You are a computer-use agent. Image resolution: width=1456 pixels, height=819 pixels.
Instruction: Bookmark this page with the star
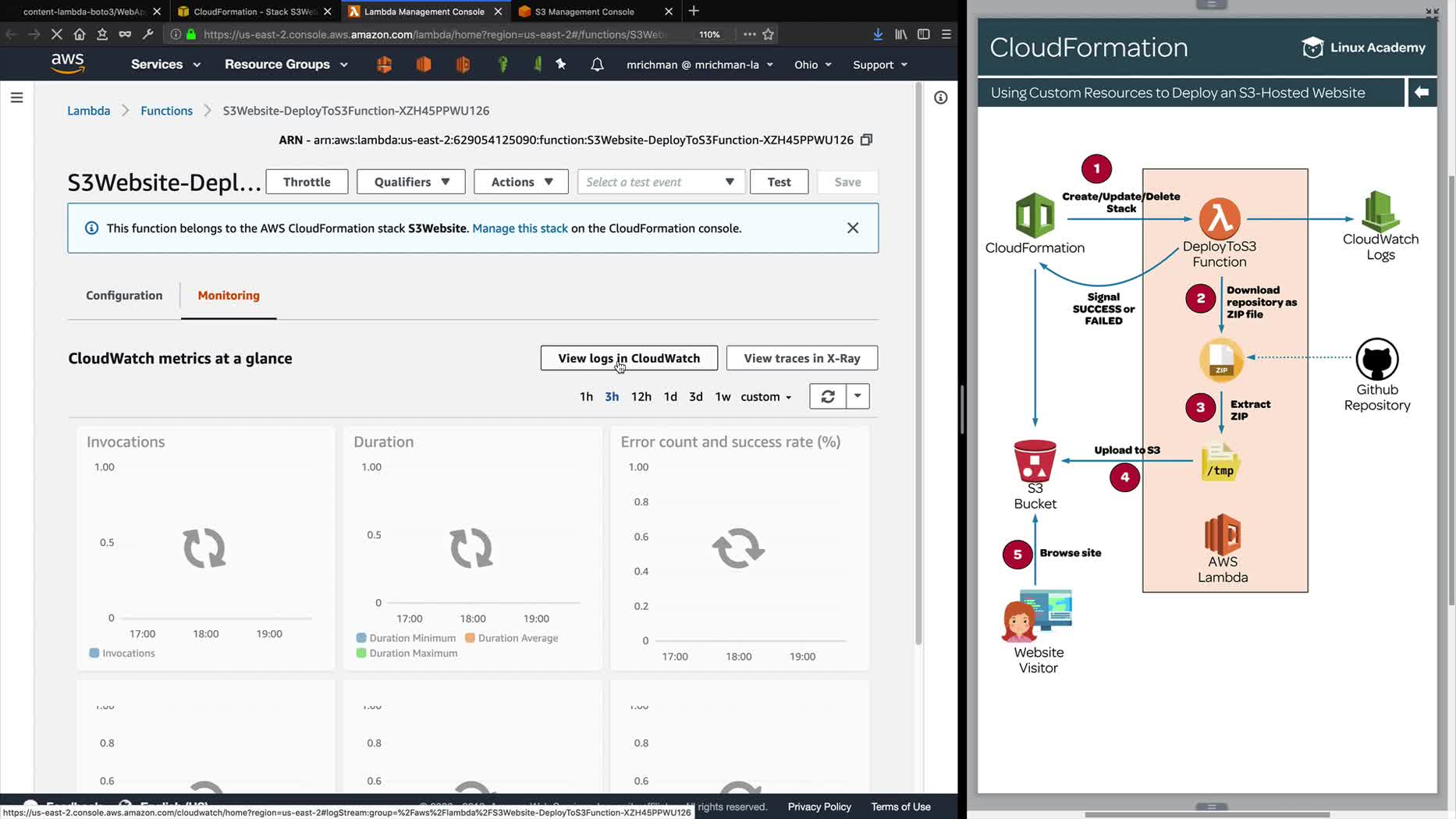[x=769, y=34]
